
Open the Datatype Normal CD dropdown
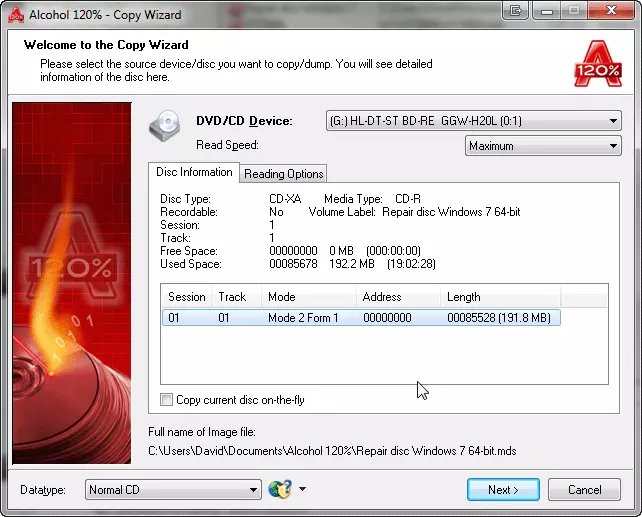click(x=173, y=490)
